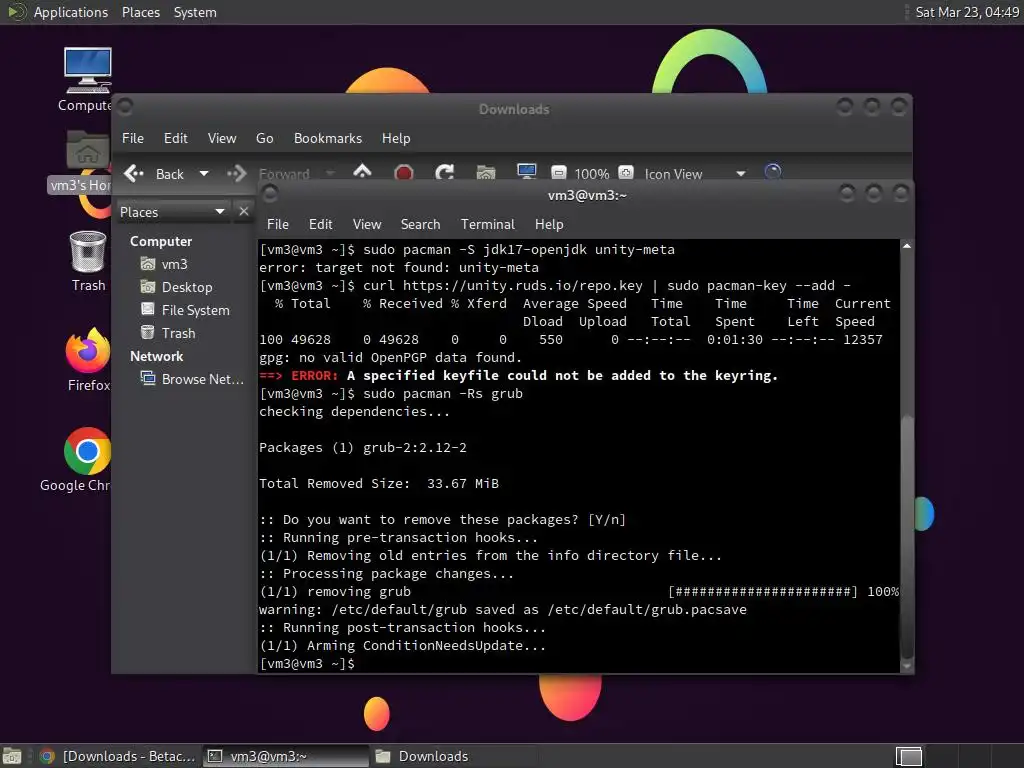This screenshot has width=1024, height=768.
Task: Switch to Chrome Downloads taskbar entry
Action: 118,756
